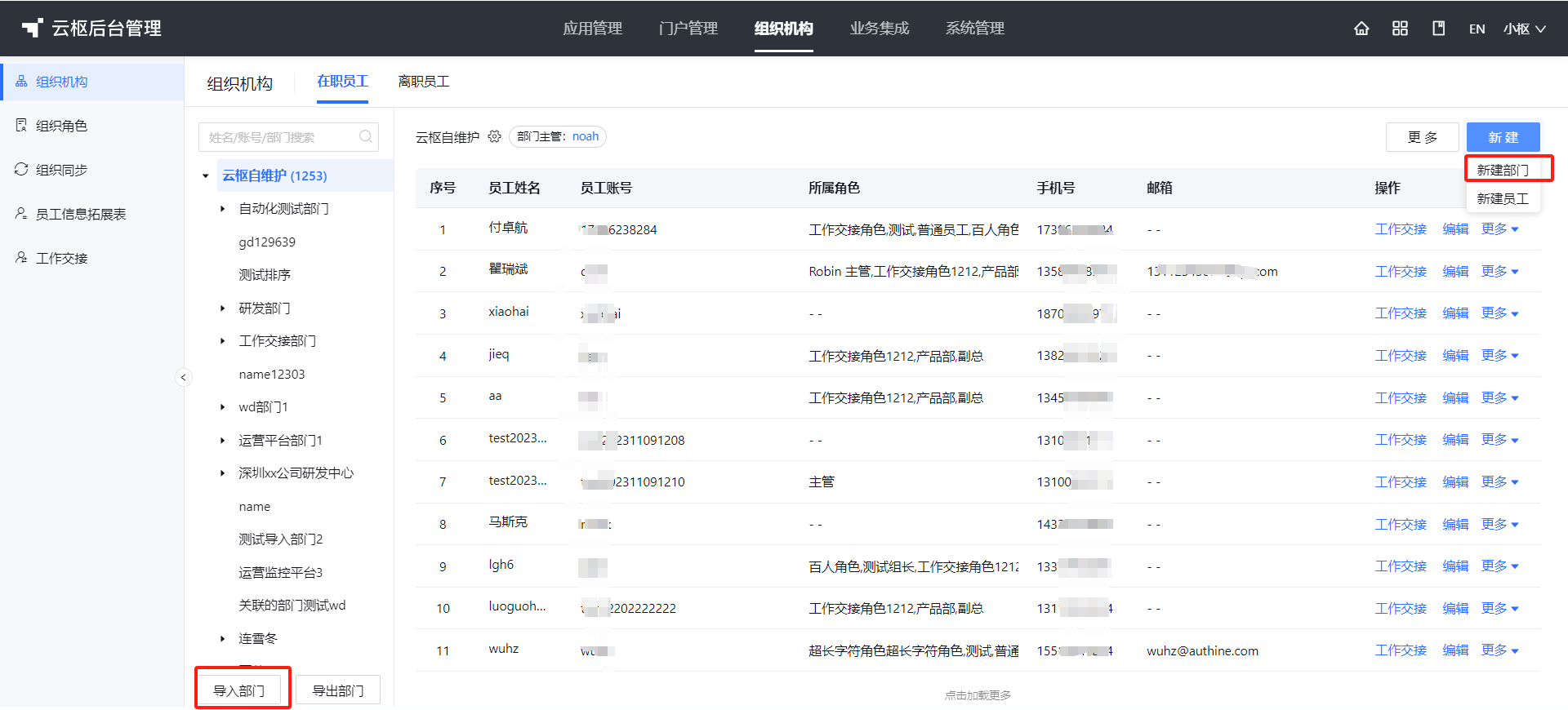Image resolution: width=1568 pixels, height=710 pixels.
Task: Open the 小枢 user dropdown
Action: tap(1524, 29)
